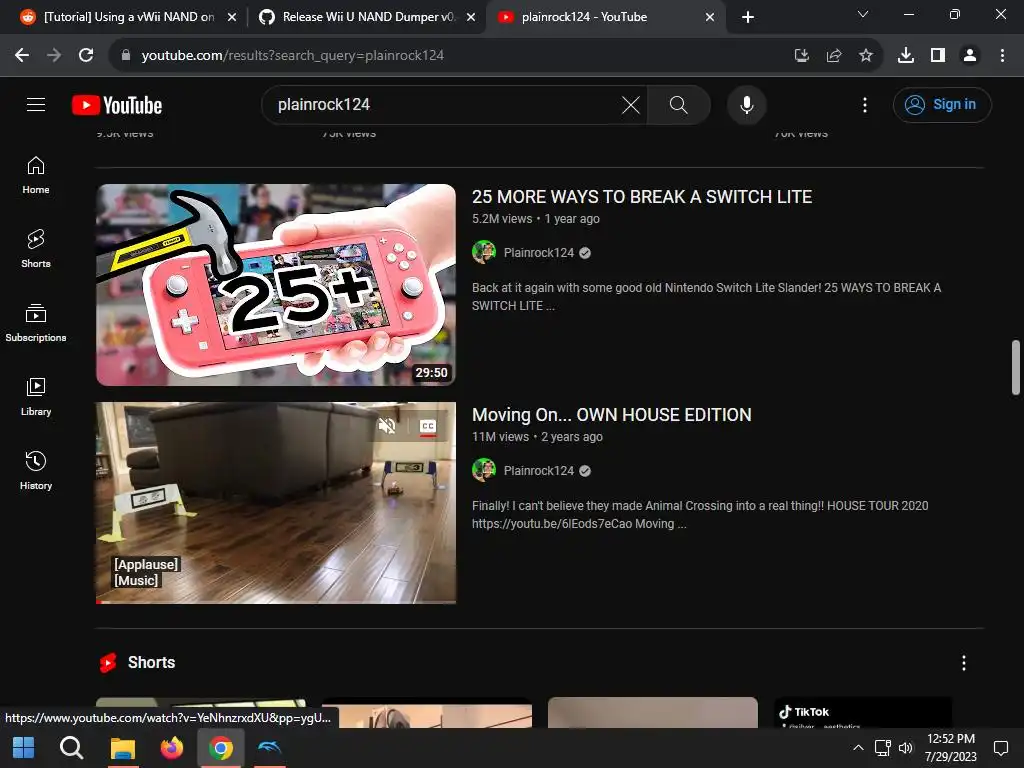
Task: Show hidden system tray icons
Action: pos(858,748)
